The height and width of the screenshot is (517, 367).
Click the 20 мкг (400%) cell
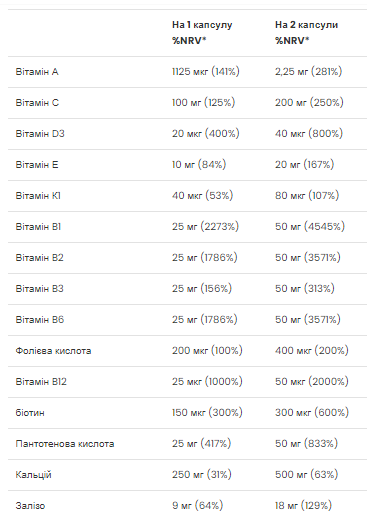206,133
